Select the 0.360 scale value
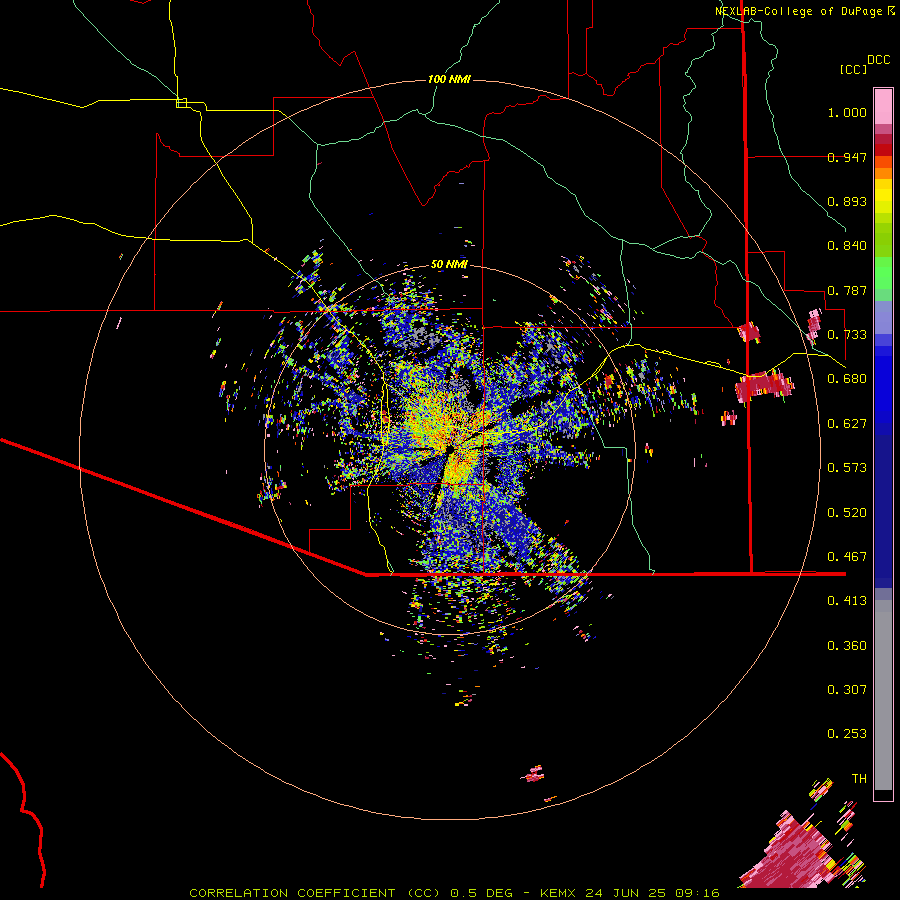 847,646
